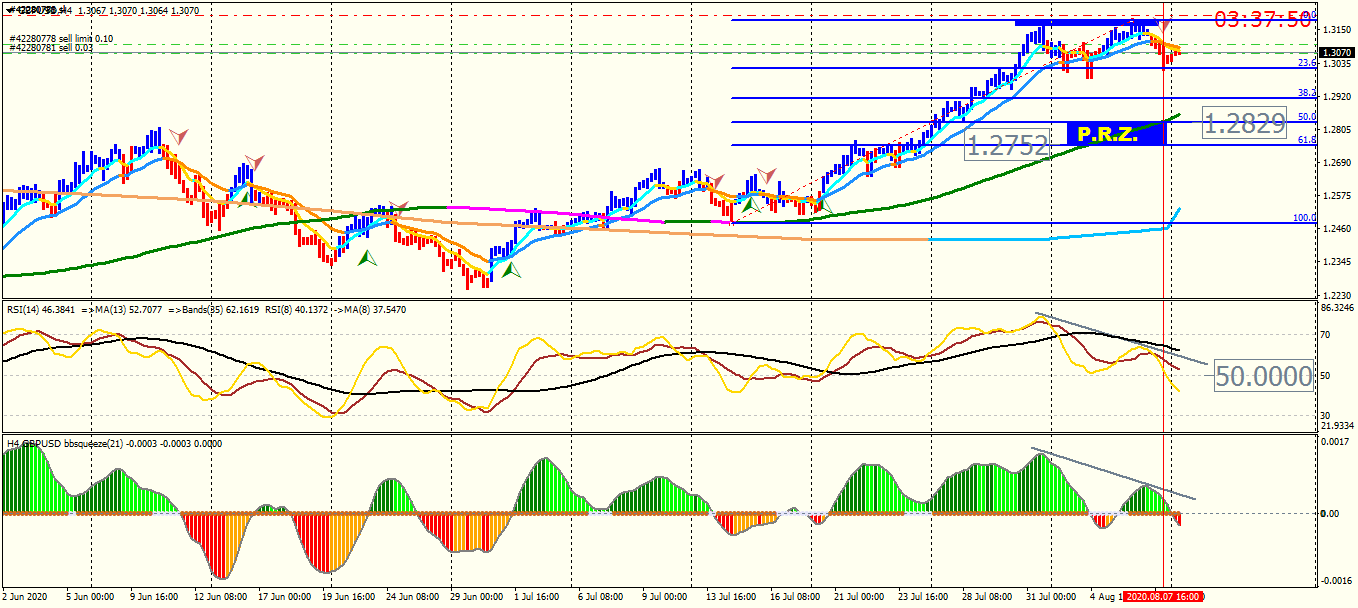Click the '19 Jun 16:00' time axis label

tap(348, 596)
